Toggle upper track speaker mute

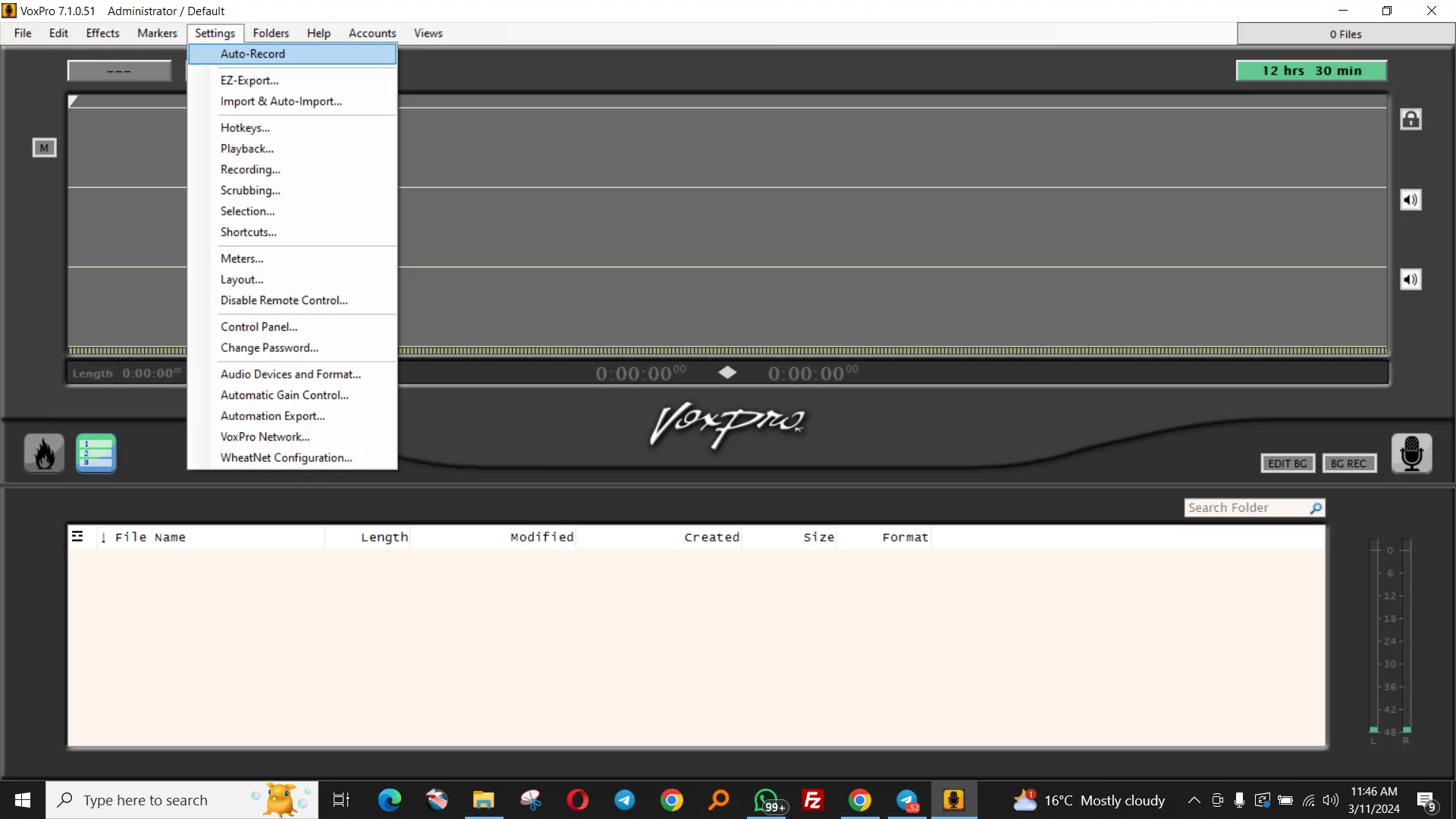[x=1410, y=200]
